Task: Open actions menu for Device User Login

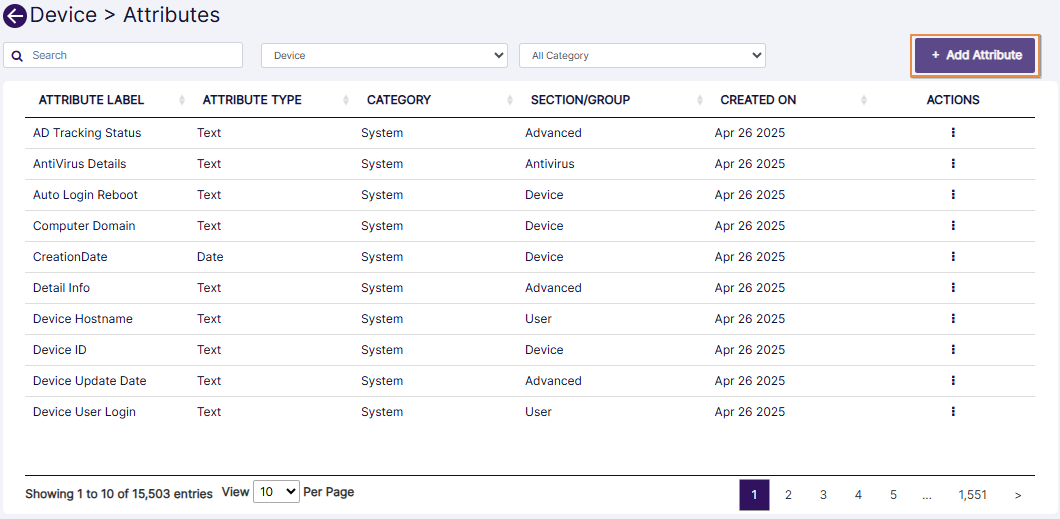Action: point(953,412)
